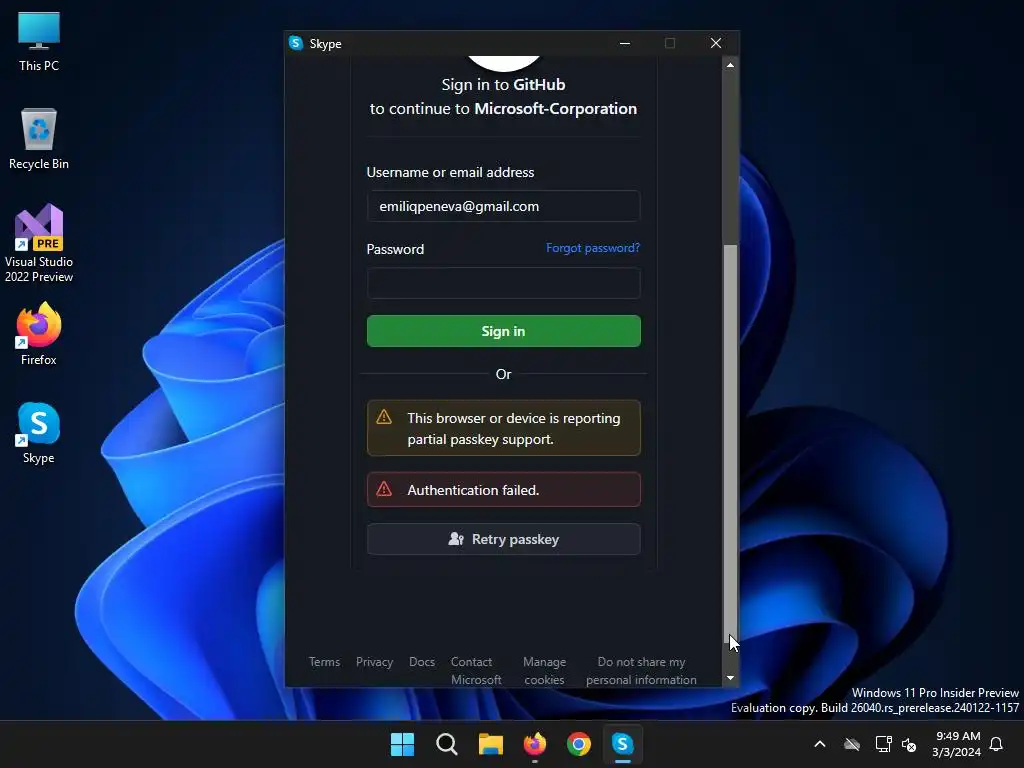Click the Retry passkey button
The height and width of the screenshot is (768, 1024).
[504, 539]
